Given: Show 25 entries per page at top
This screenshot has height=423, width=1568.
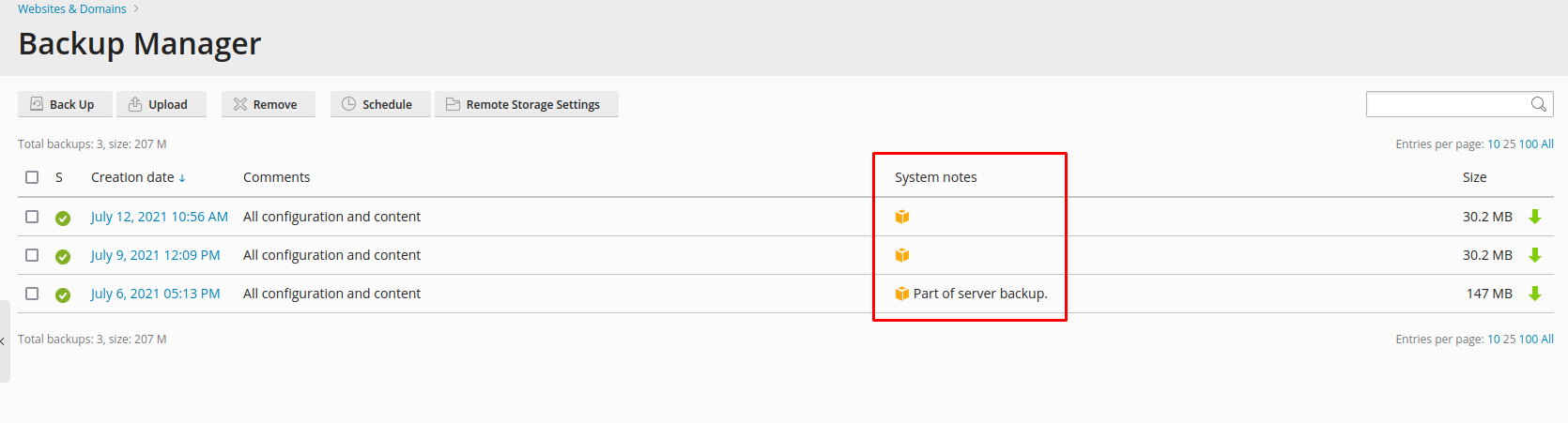Looking at the screenshot, I should [1509, 144].
